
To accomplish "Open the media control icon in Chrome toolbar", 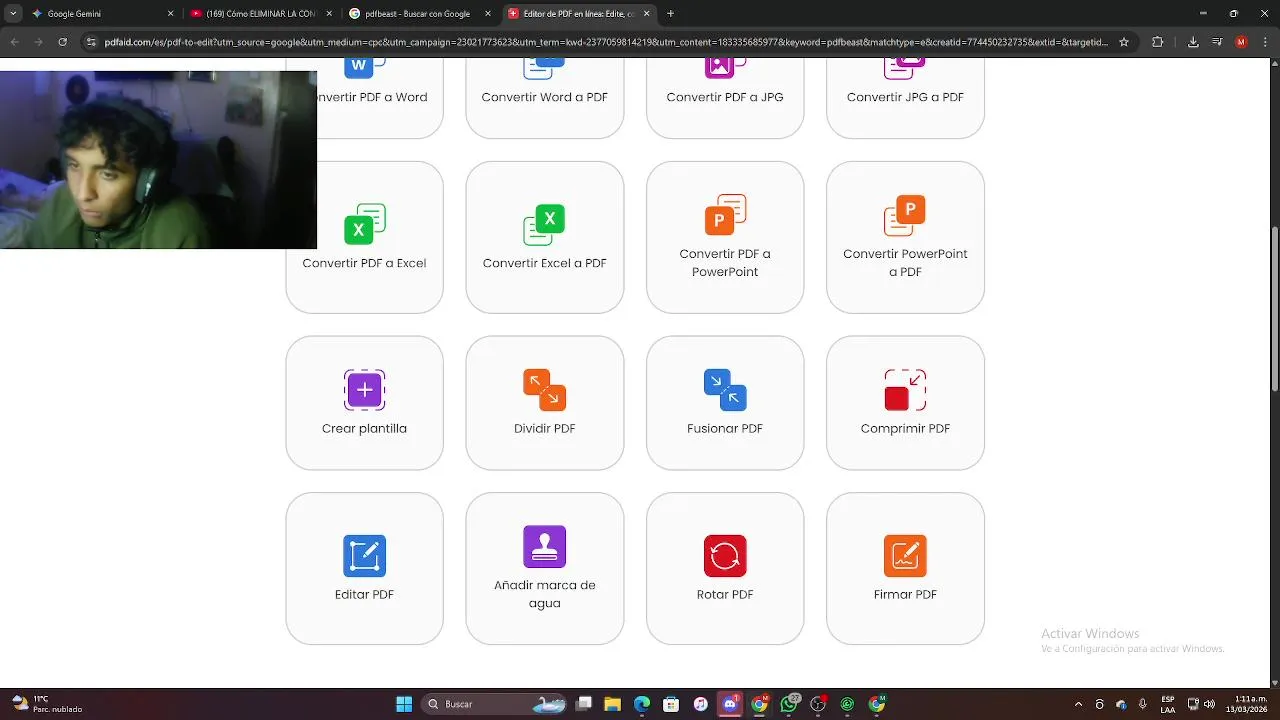I will [x=1217, y=42].
